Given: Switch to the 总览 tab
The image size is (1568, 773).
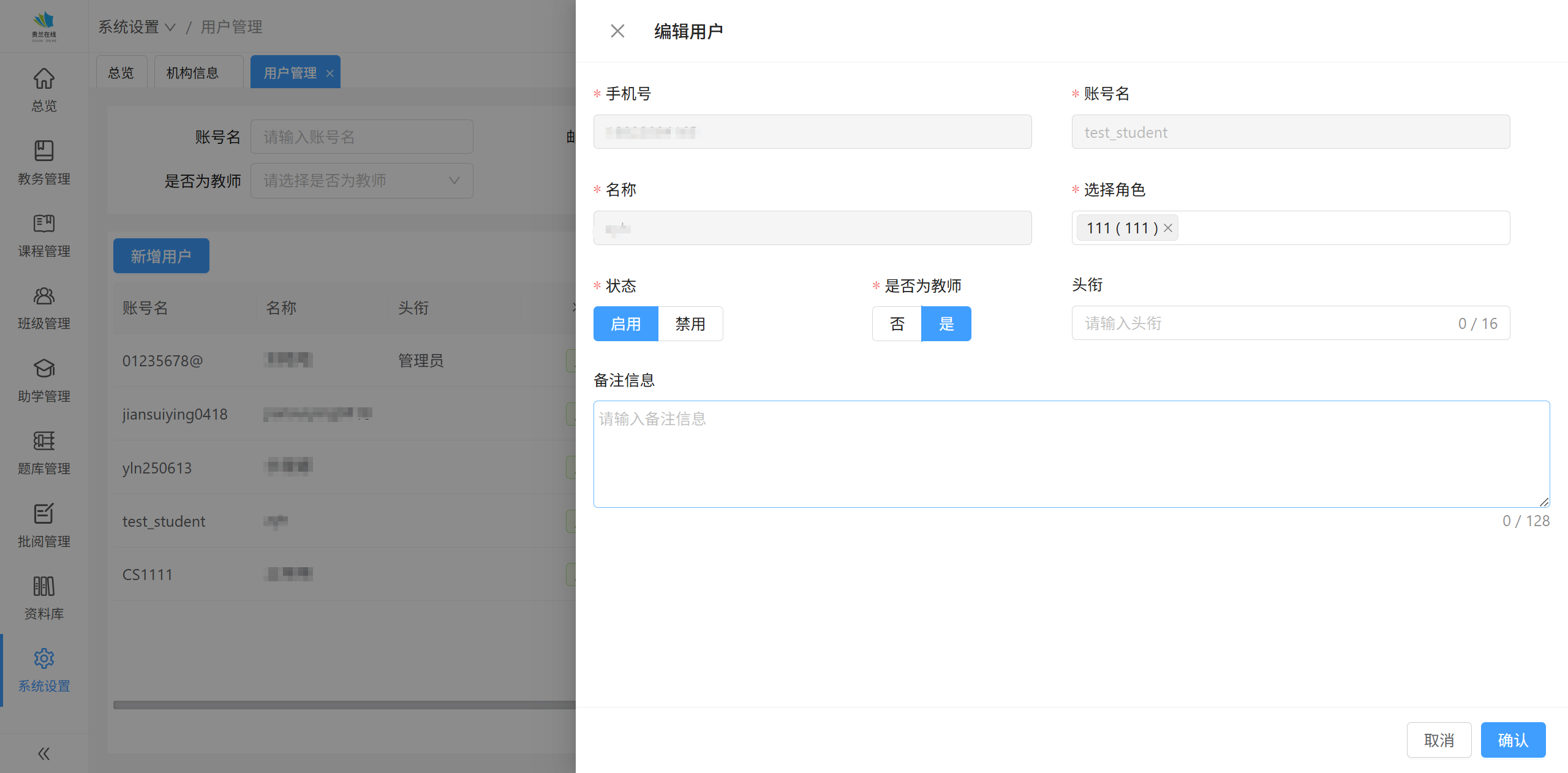Looking at the screenshot, I should tap(121, 73).
